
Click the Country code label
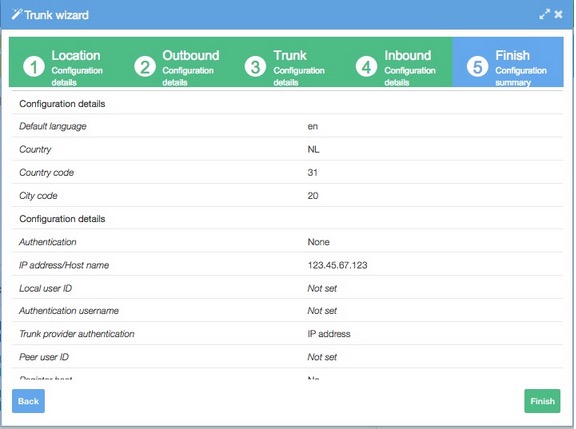coord(46,173)
